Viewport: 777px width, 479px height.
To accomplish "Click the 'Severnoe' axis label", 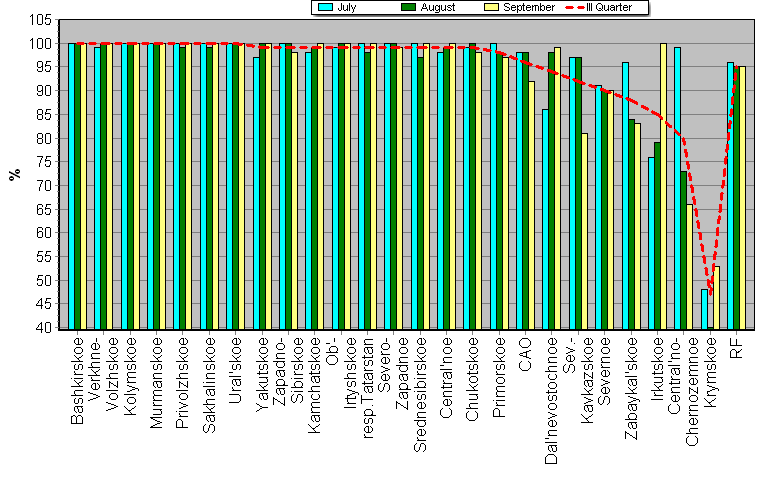I will 605,371.
